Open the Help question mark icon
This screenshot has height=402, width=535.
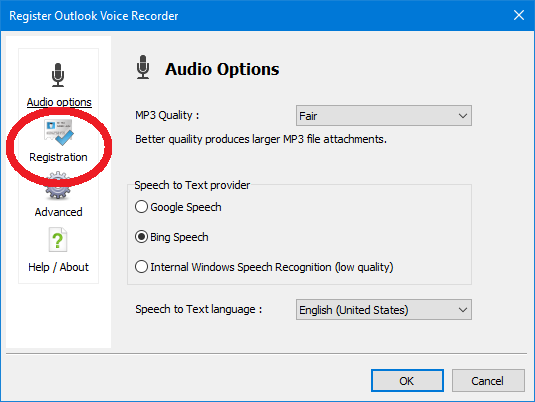[58, 240]
